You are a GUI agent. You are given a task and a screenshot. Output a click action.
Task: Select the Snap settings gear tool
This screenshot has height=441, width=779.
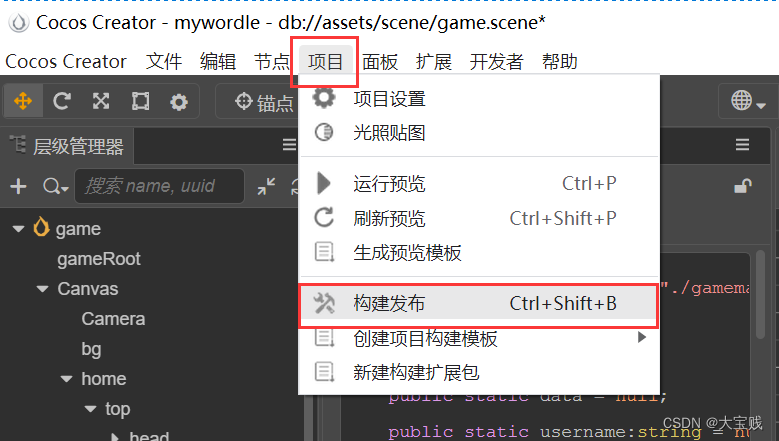point(179,102)
